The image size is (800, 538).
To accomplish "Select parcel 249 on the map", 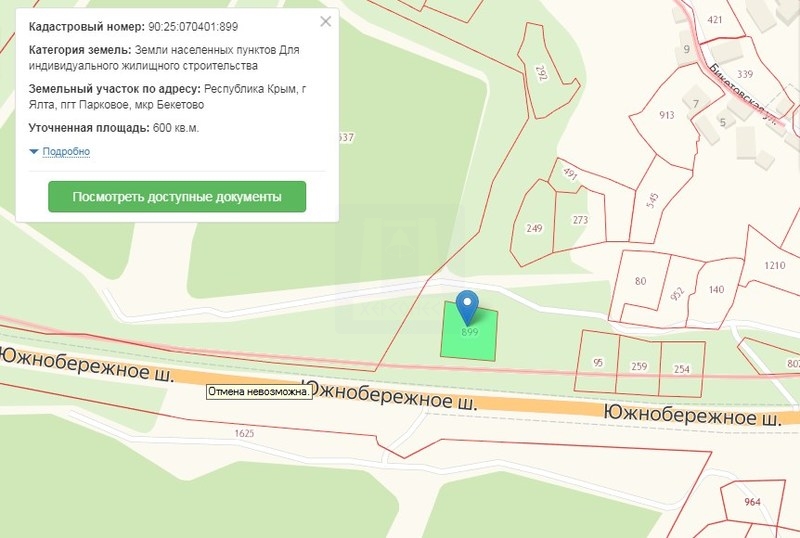I will (x=534, y=228).
